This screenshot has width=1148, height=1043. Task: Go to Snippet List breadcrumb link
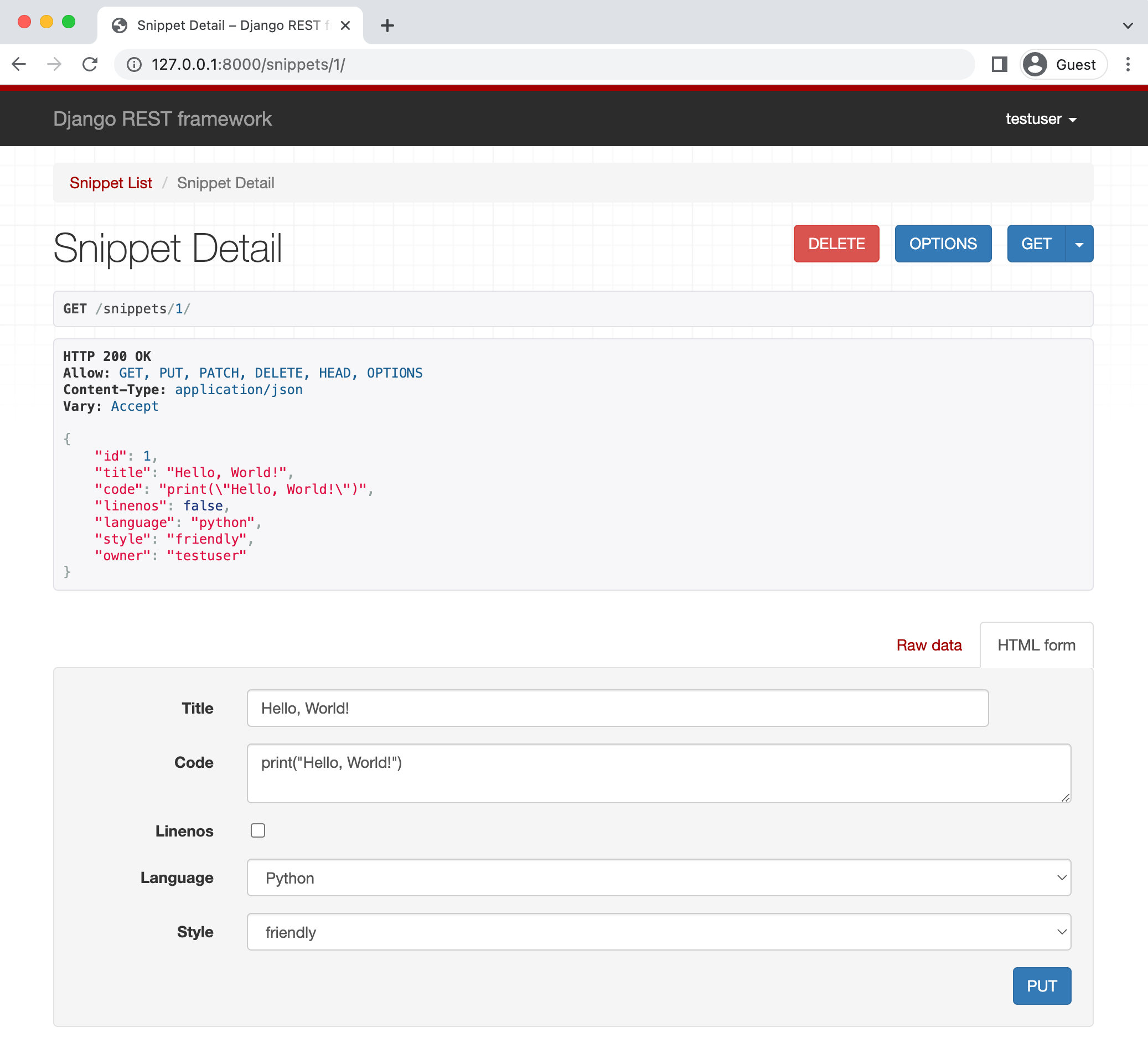coord(111,183)
